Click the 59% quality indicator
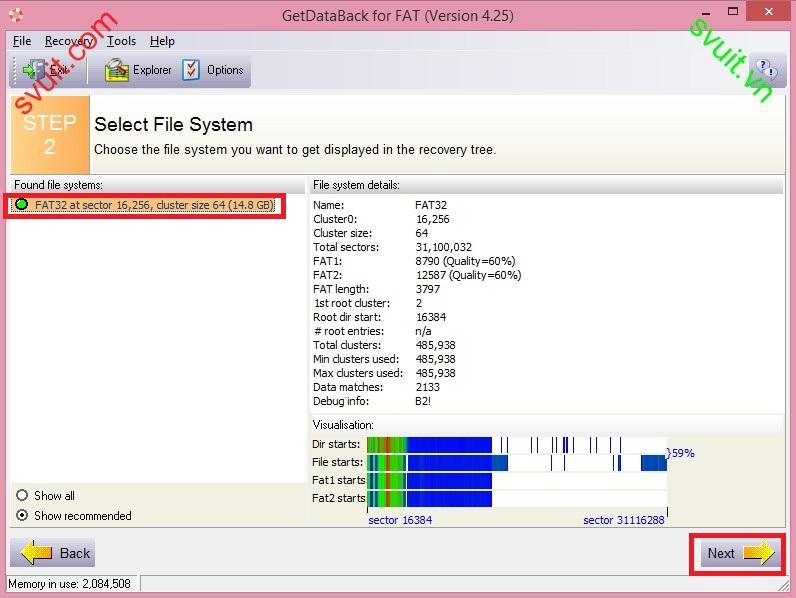796x598 pixels. 683,453
